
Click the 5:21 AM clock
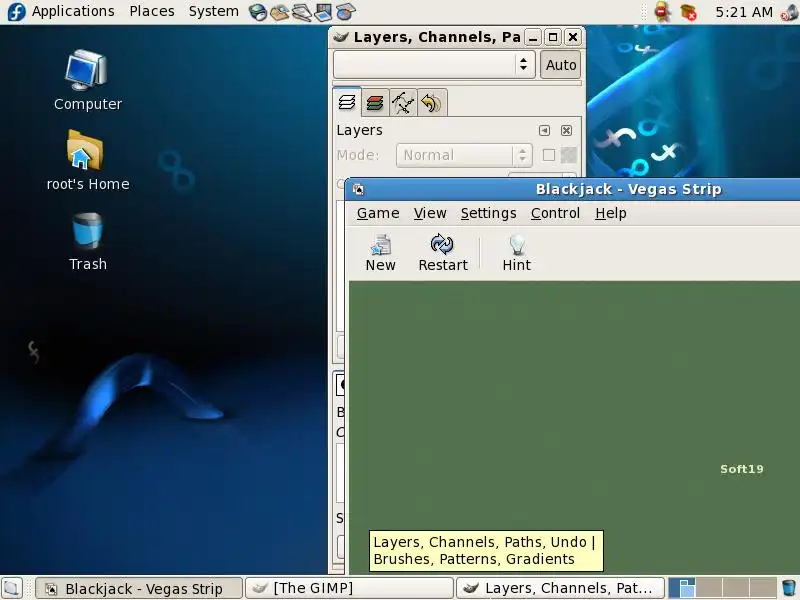pos(744,12)
